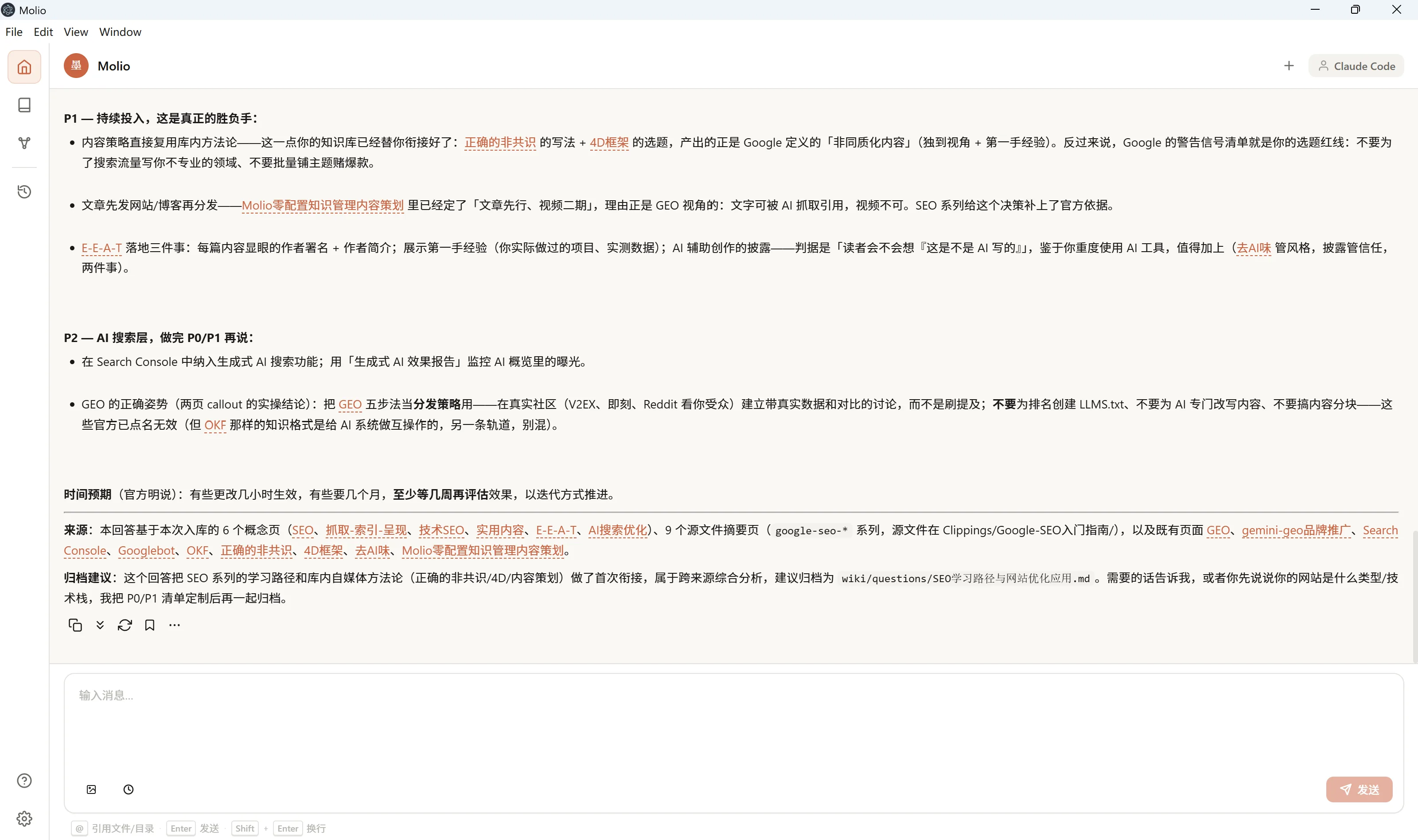Screen dimensions: 1418x840
Task: Open the first 正确的非共识 link in P1
Action: (x=500, y=143)
